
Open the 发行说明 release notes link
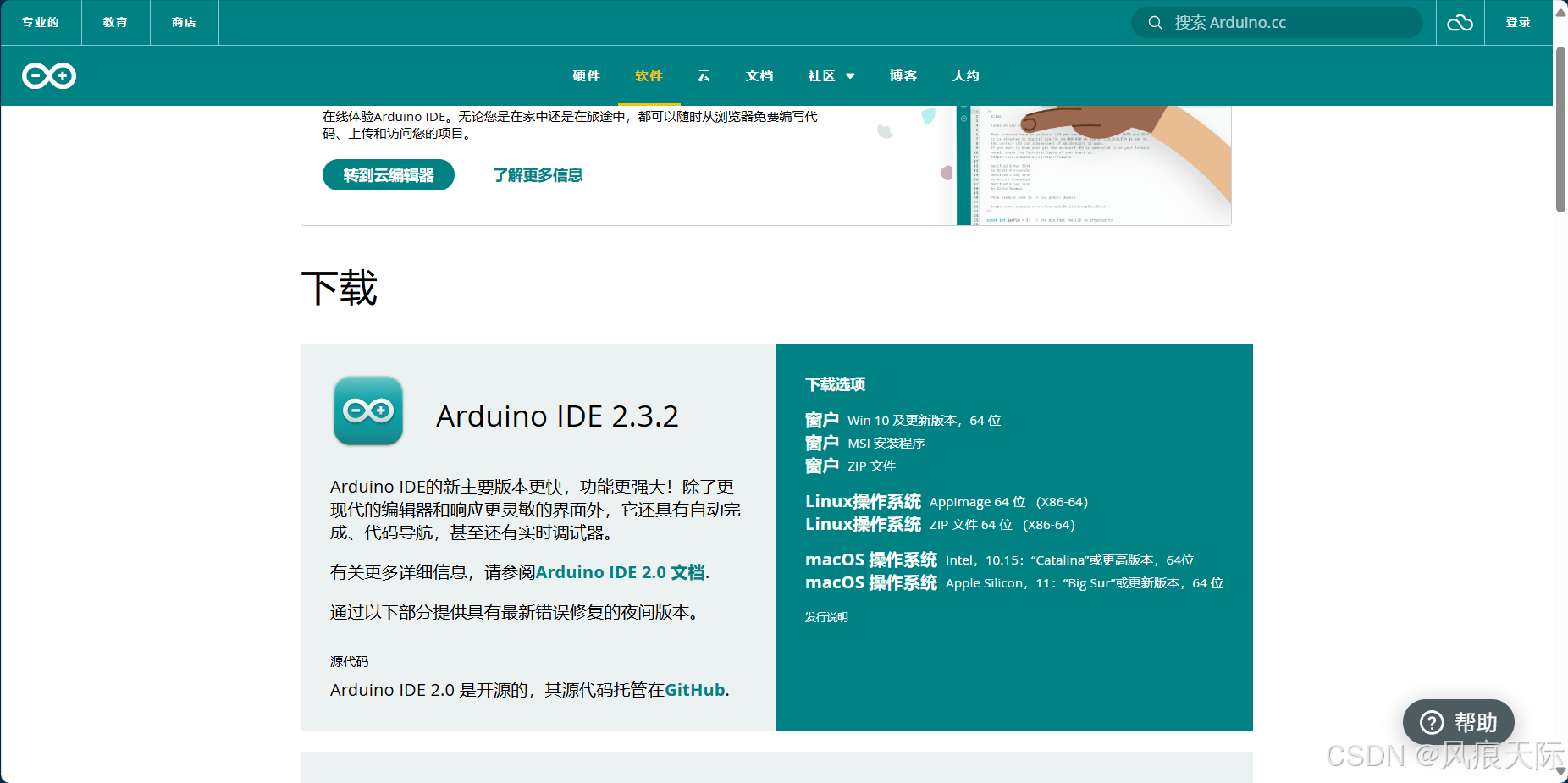(826, 617)
